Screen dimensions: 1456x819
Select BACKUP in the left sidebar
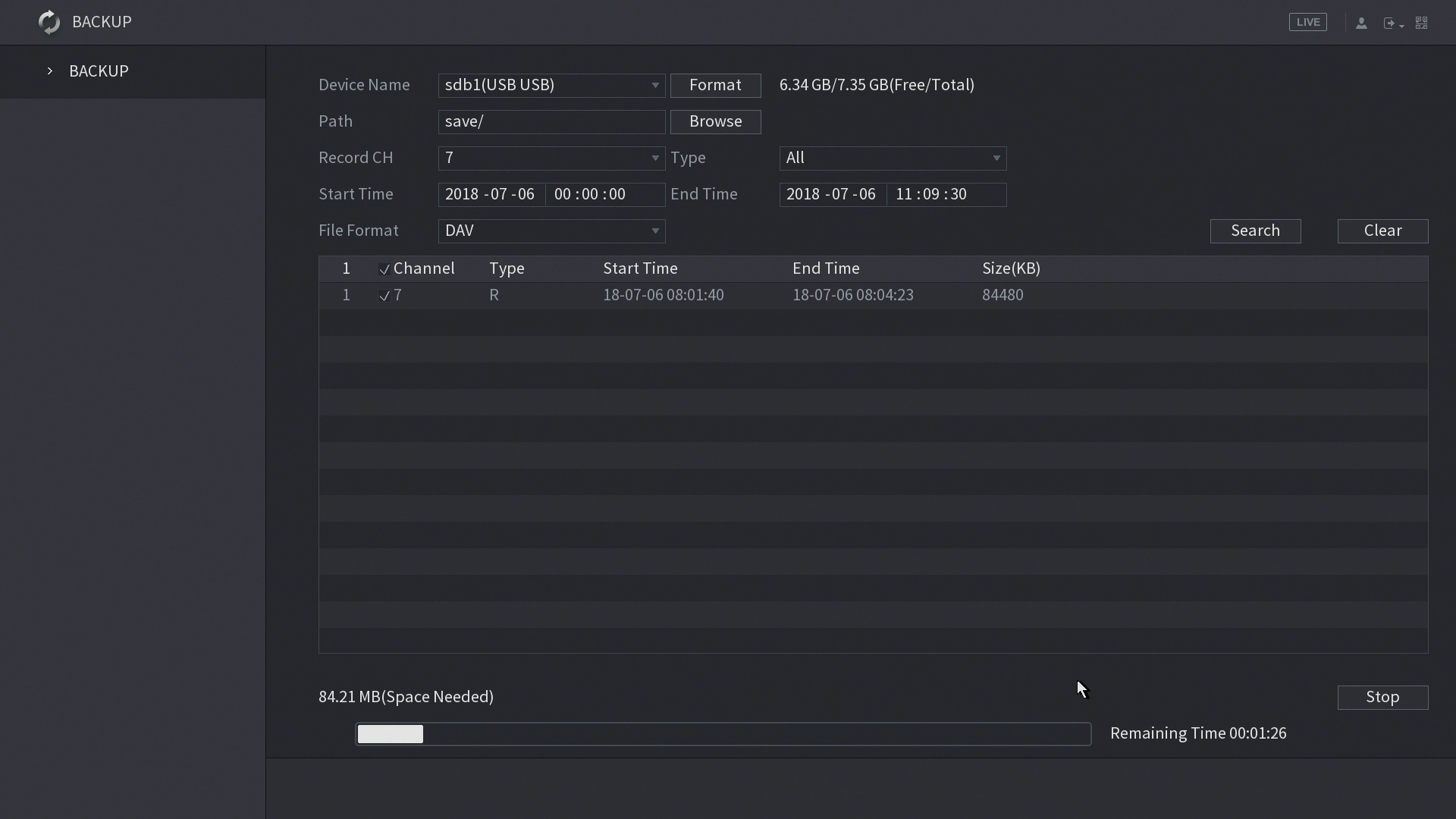[99, 71]
